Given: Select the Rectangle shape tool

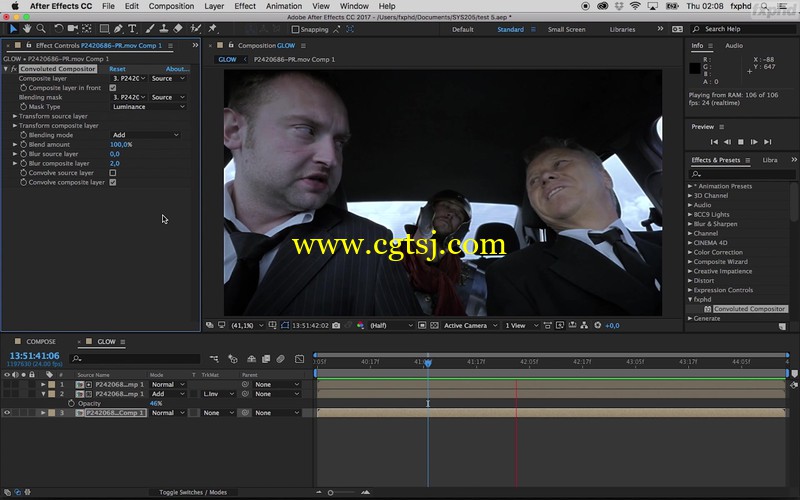Looking at the screenshot, I should tap(104, 29).
